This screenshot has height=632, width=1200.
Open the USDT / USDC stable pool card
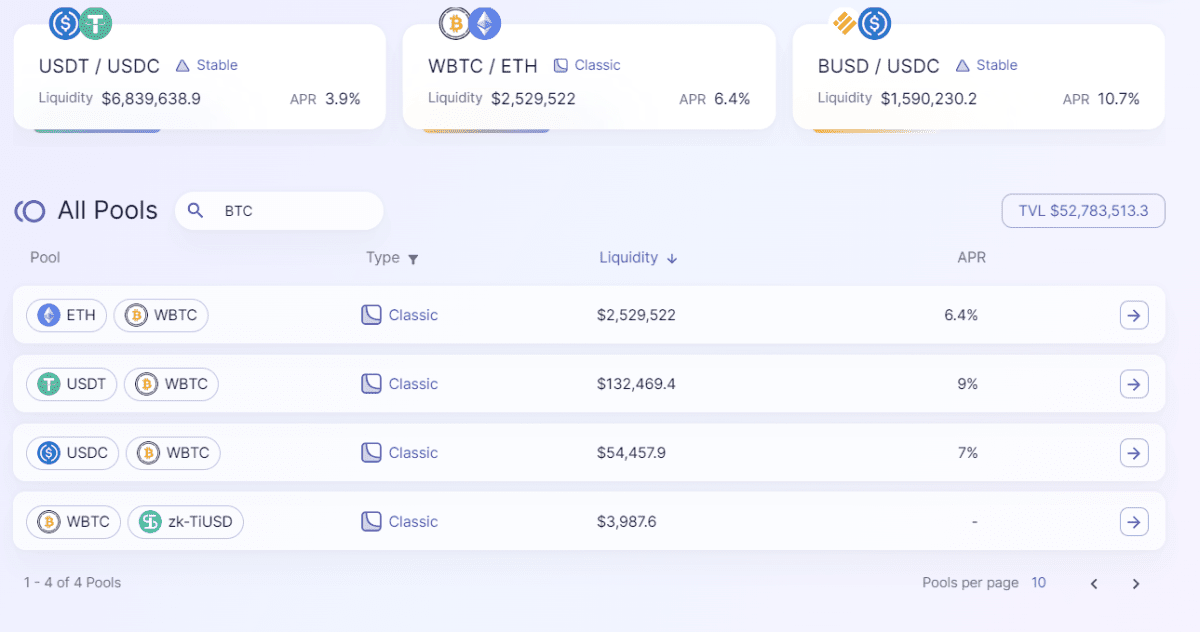point(199,77)
